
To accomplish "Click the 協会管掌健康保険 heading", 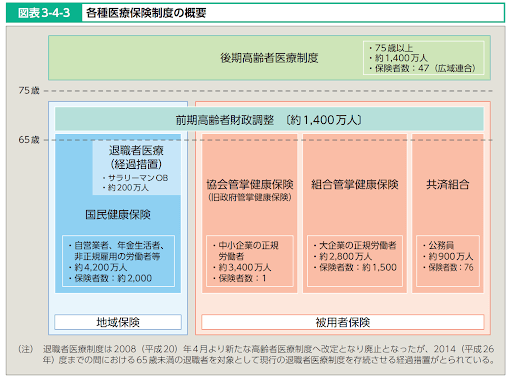I will (x=250, y=184).
